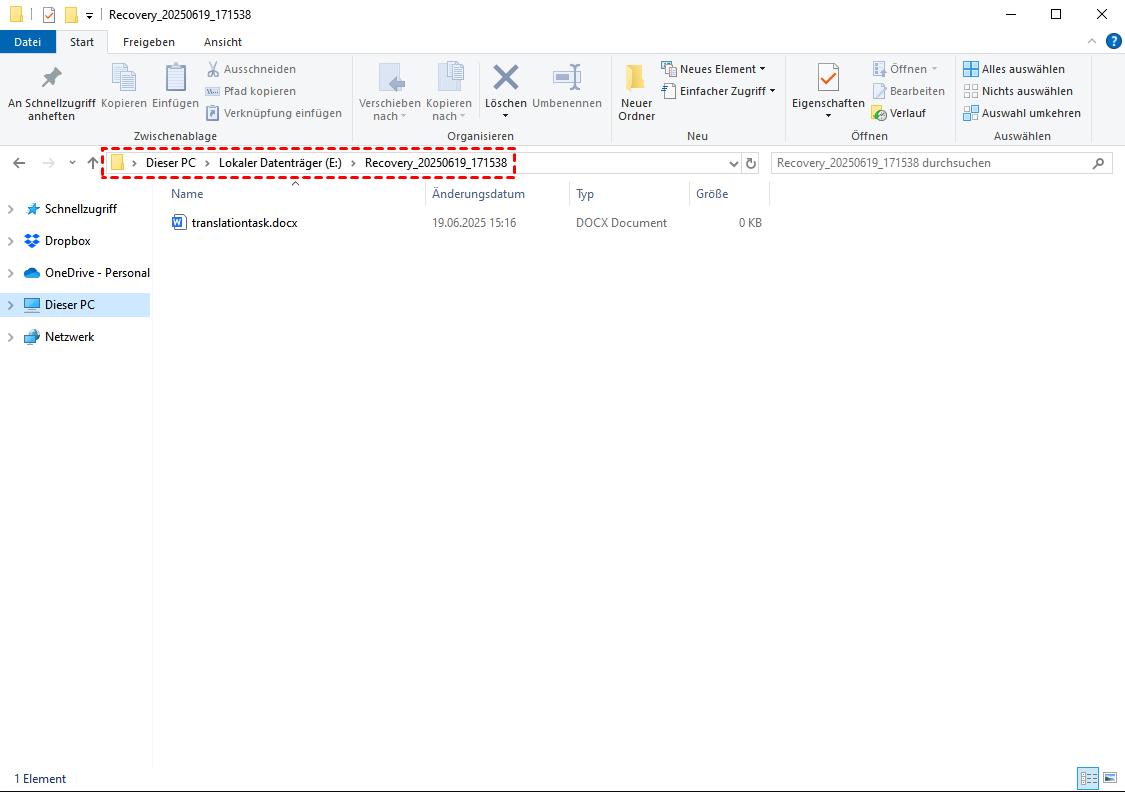This screenshot has height=792, width=1125.
Task: Go forward with the right arrow
Action: (49, 163)
